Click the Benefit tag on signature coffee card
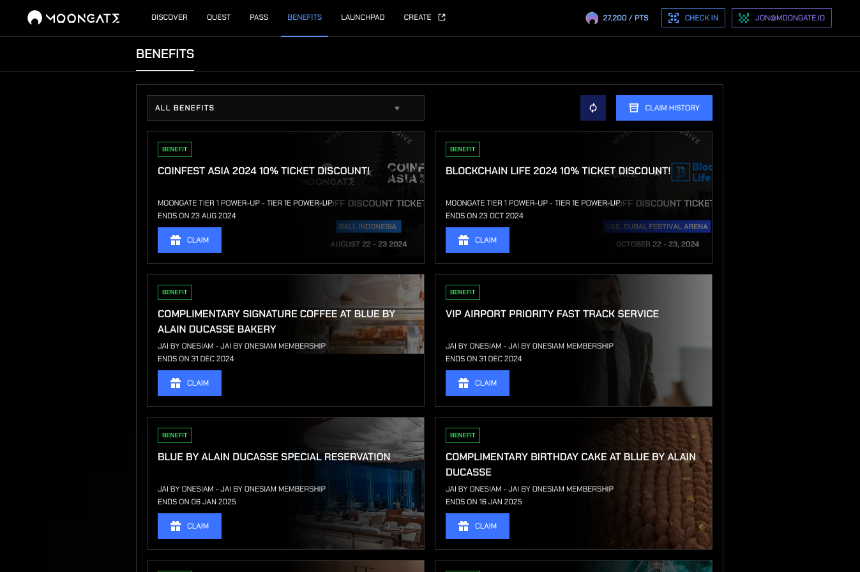The image size is (860, 572). tap(175, 292)
